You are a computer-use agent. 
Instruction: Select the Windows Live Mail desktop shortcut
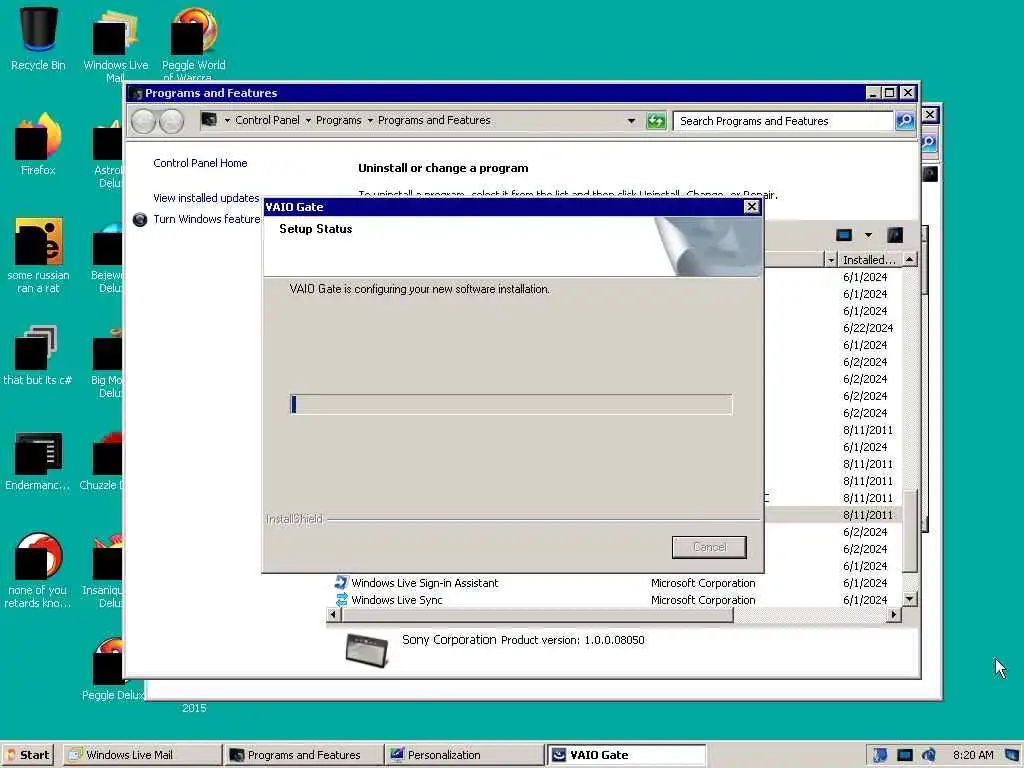tap(115, 44)
